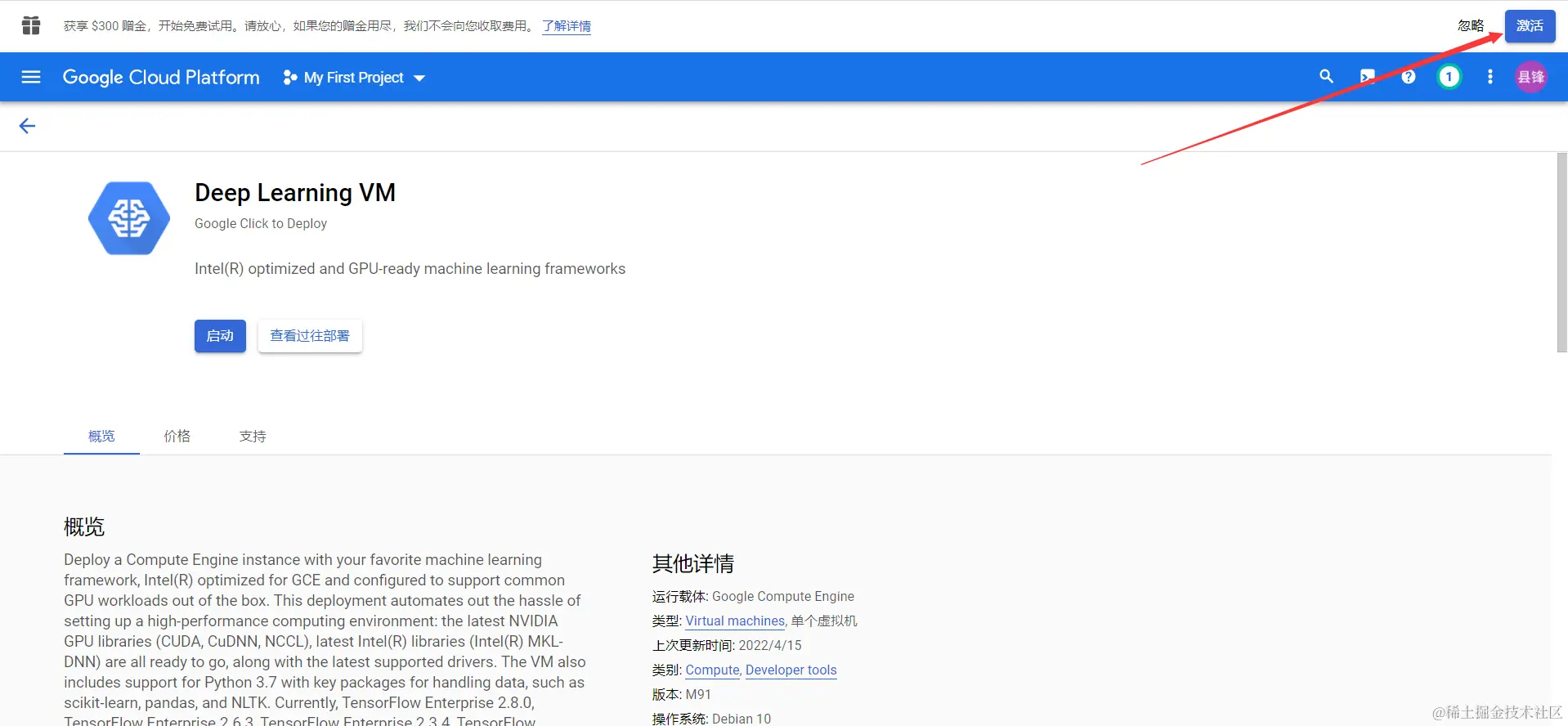
Task: Open the Compute category link
Action: click(712, 670)
